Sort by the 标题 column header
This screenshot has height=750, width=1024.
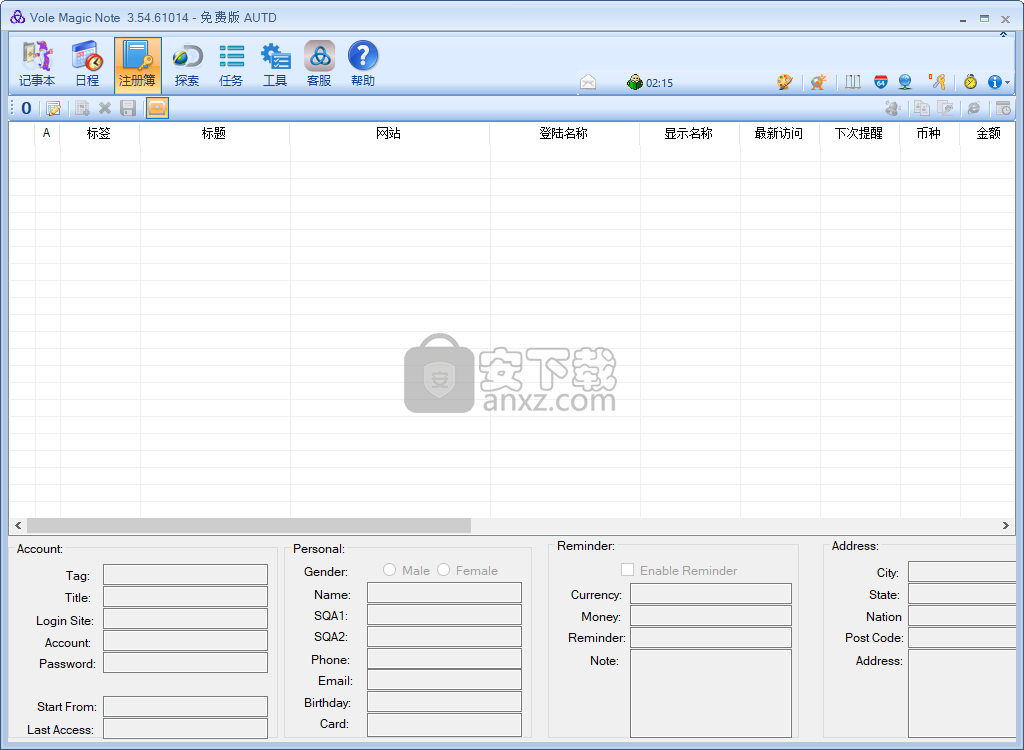tap(214, 133)
